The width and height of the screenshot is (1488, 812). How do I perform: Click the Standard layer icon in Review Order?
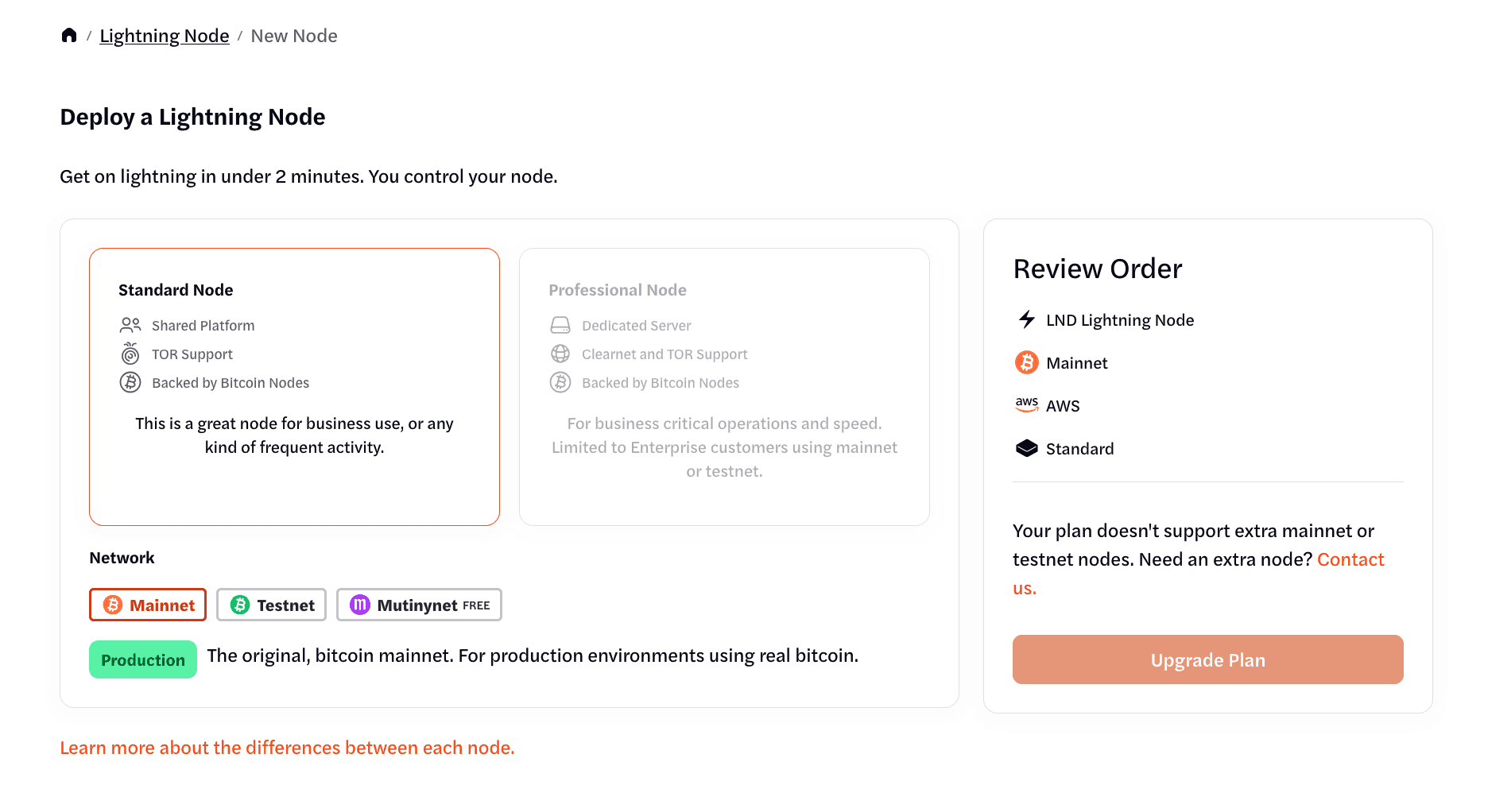pyautogui.click(x=1027, y=448)
